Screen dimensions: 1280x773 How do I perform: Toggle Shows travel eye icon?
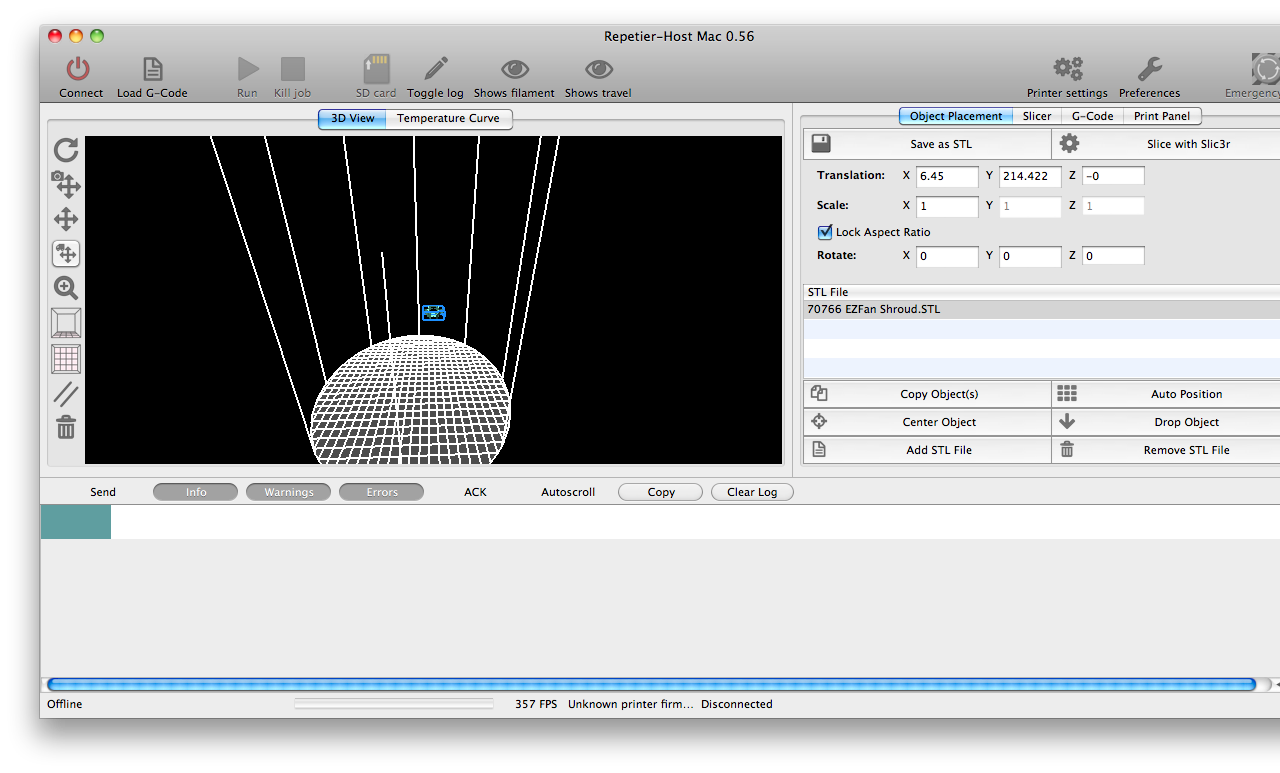click(x=598, y=69)
